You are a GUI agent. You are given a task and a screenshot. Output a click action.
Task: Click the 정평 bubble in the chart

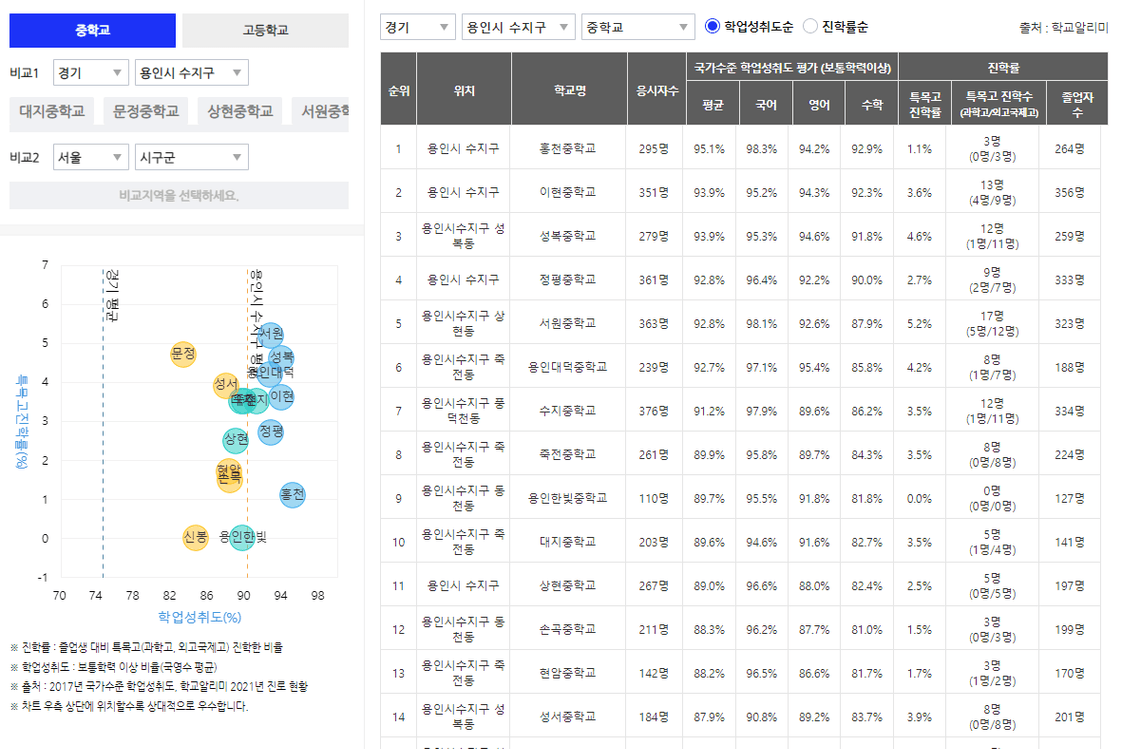tap(270, 431)
